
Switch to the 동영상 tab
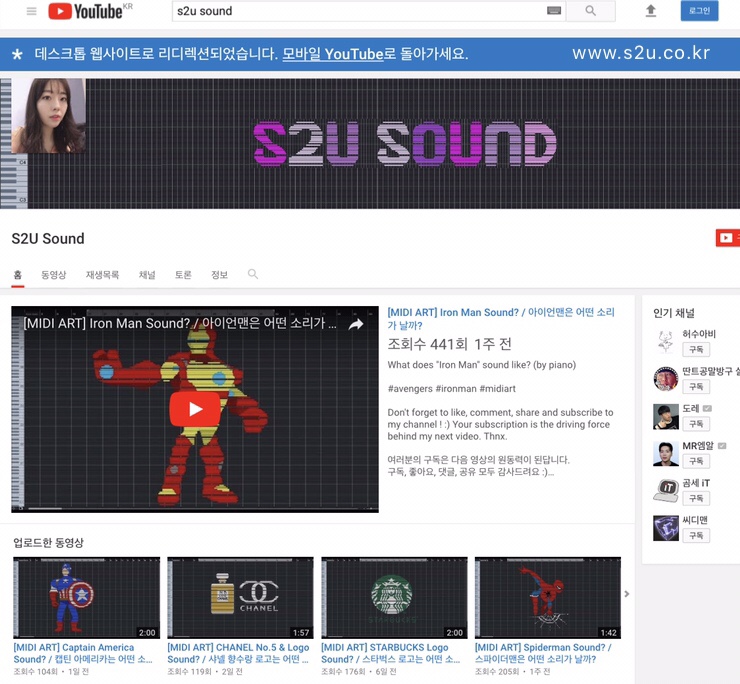point(53,275)
